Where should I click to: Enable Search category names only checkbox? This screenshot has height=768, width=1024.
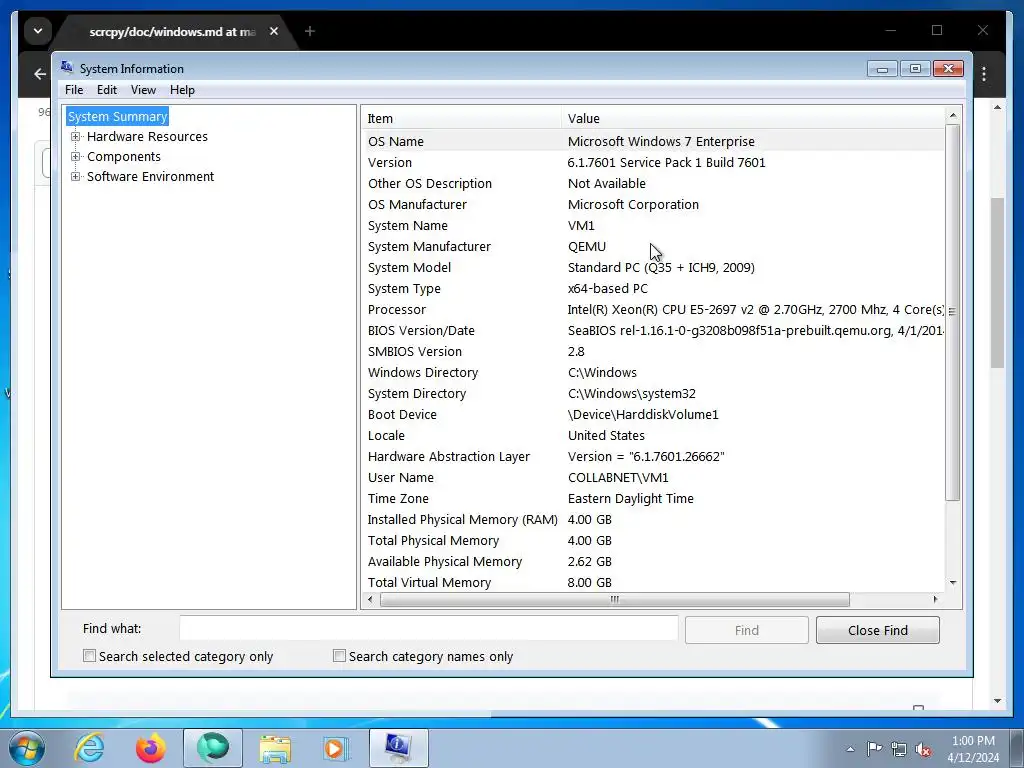339,656
